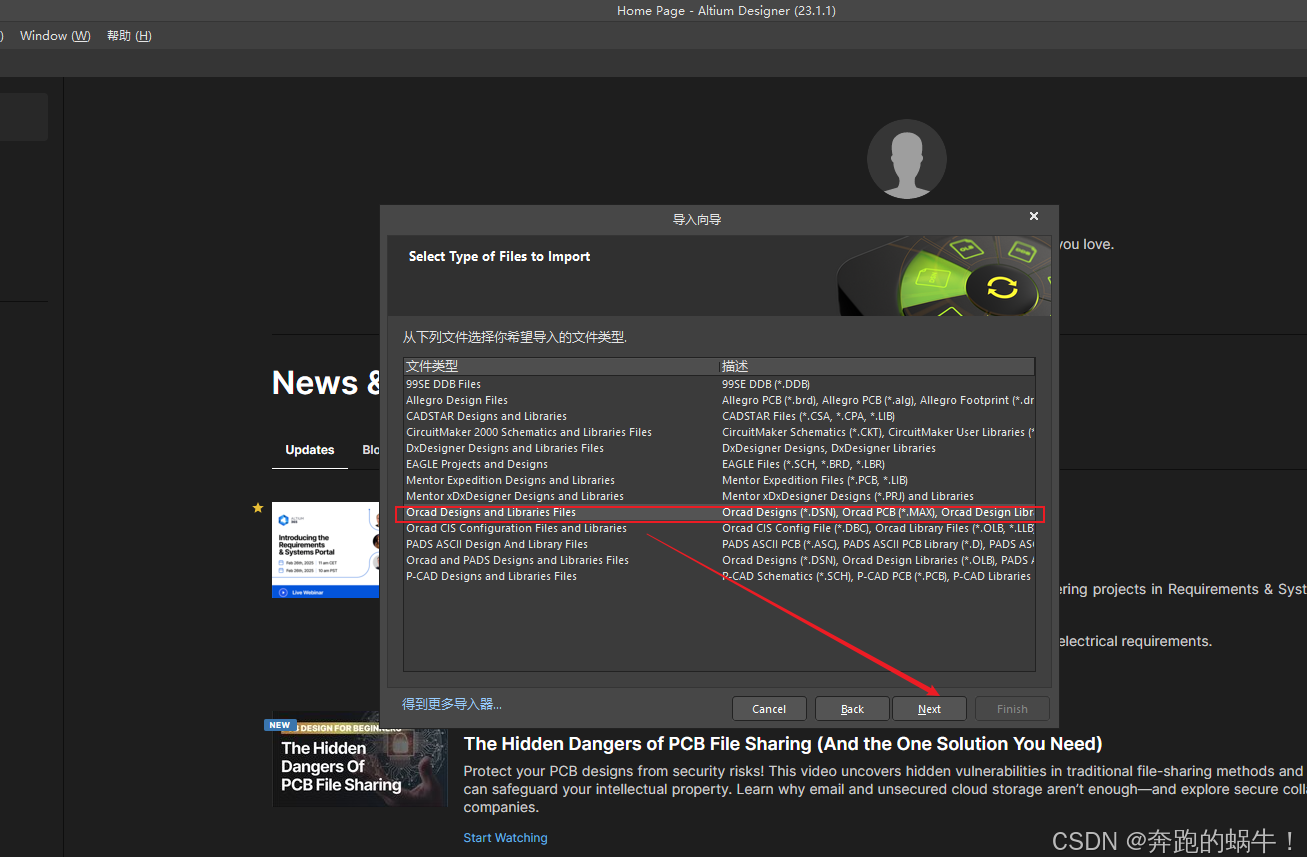This screenshot has height=864, width=1307.
Task: Select Mentor xDxDesigner Designs and Libraries
Action: pos(719,496)
